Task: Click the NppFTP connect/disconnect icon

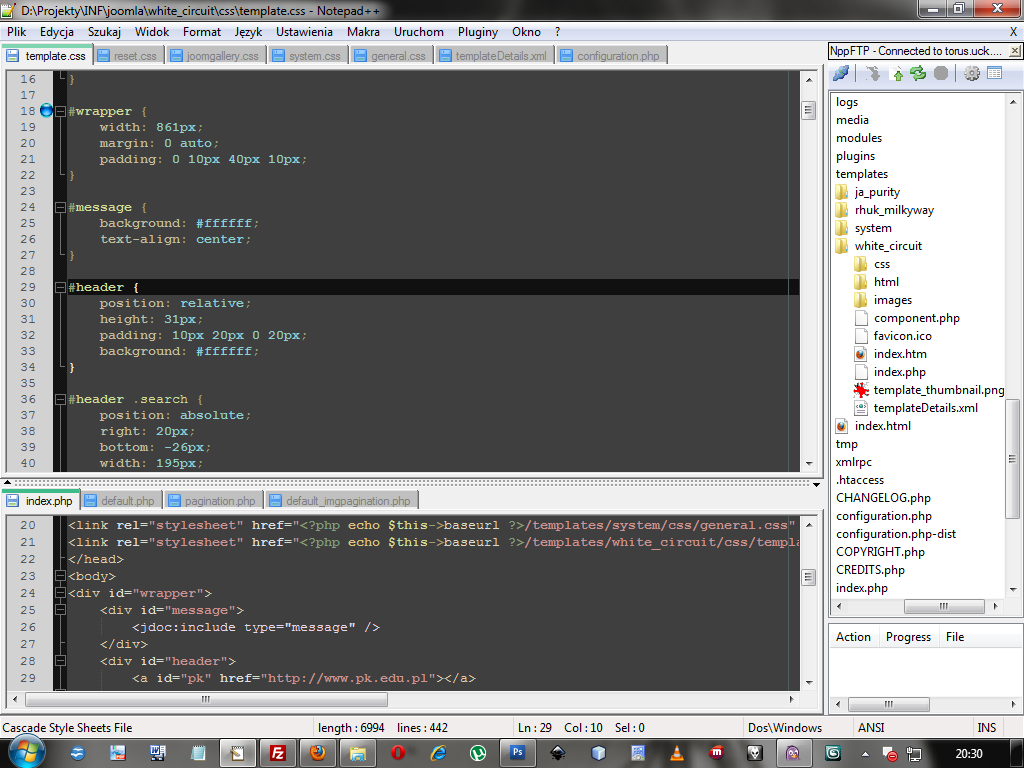Action: click(841, 73)
